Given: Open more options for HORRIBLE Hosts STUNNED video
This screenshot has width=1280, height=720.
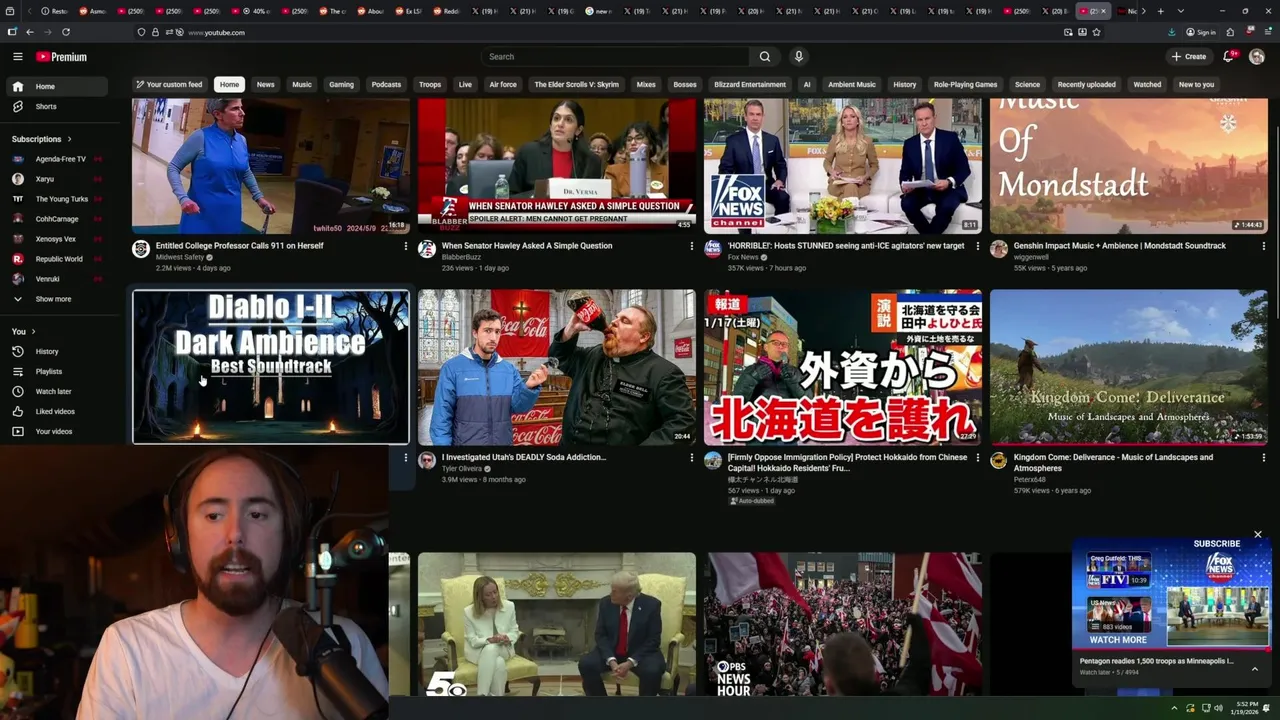Looking at the screenshot, I should tap(977, 246).
